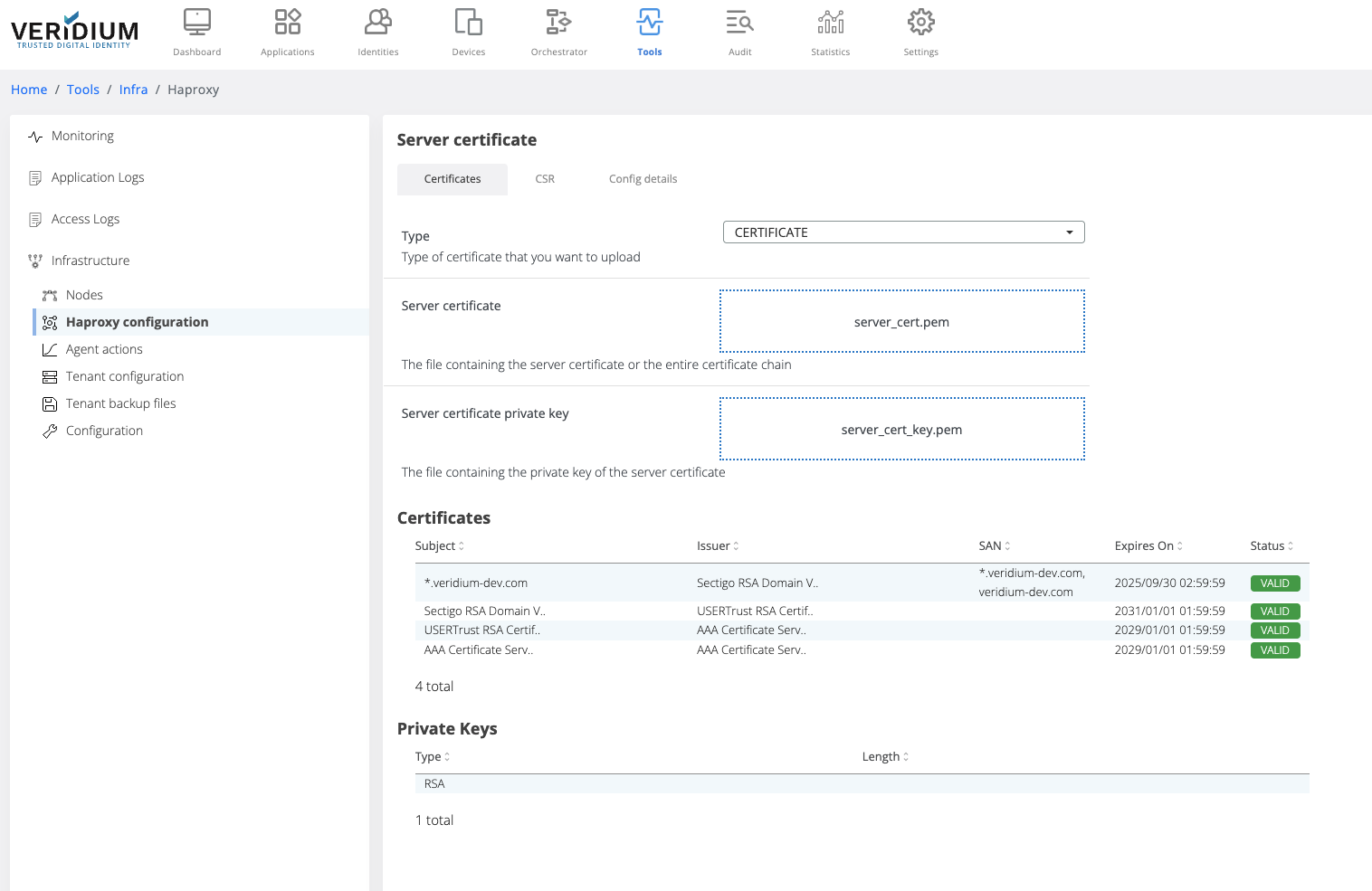1372x891 pixels.
Task: Click the server_cert.pem upload area
Action: coord(901,321)
